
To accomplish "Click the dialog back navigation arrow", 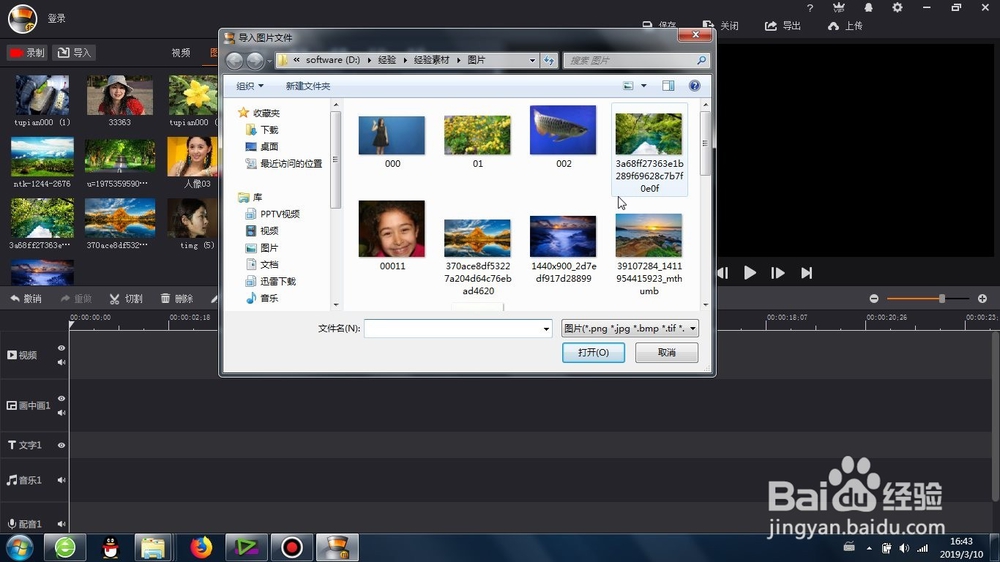I will tap(234, 60).
